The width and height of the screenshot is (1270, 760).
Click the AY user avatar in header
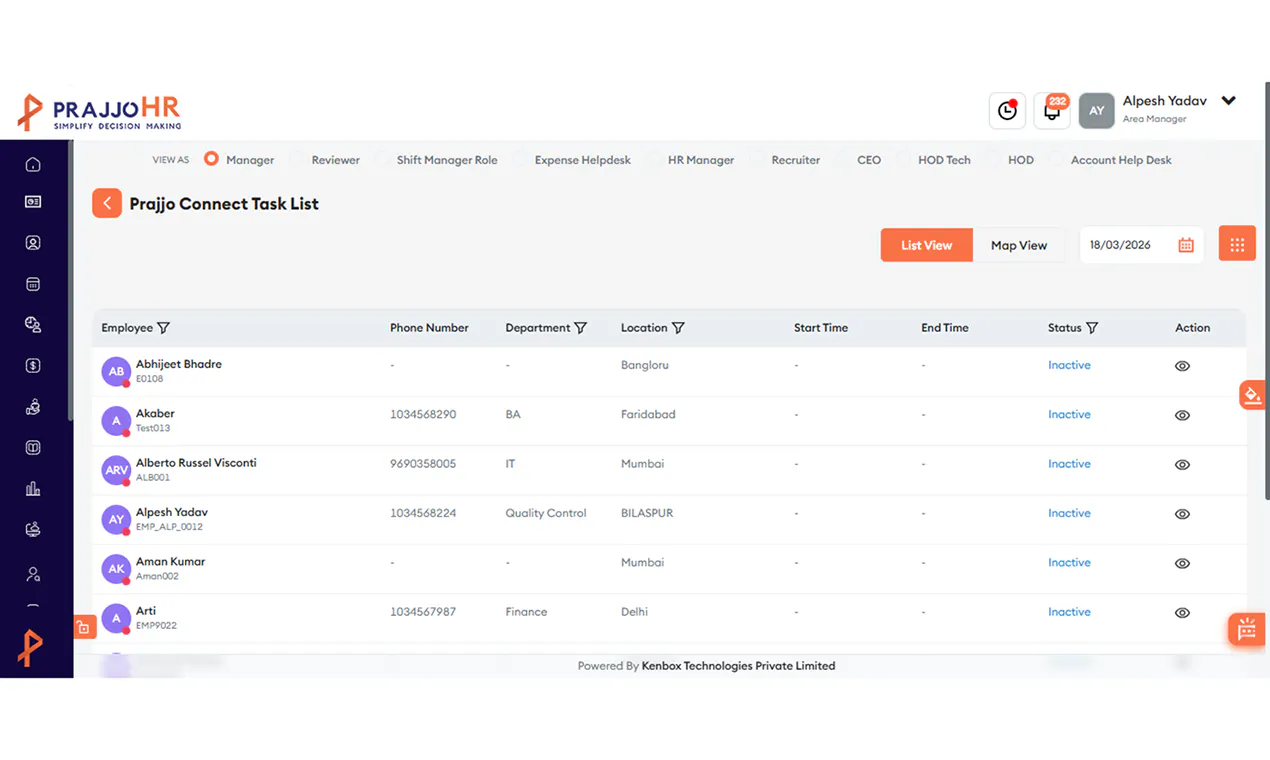point(1097,111)
